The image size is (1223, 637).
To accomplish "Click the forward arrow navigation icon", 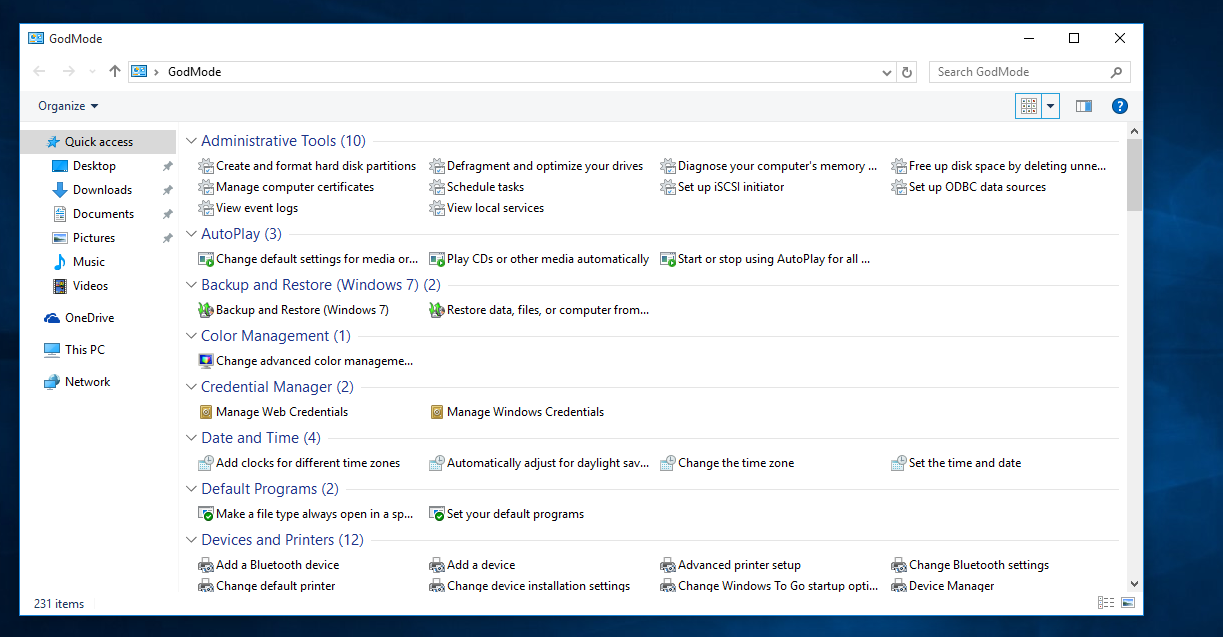I will (x=69, y=71).
